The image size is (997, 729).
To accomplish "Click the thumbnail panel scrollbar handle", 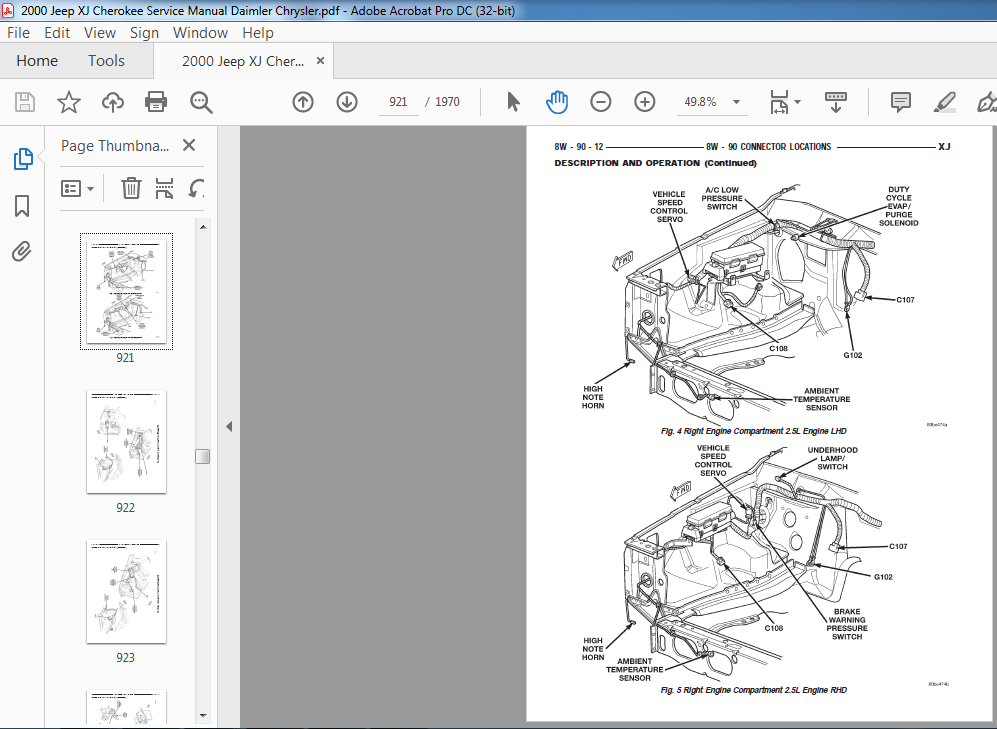I will [203, 456].
